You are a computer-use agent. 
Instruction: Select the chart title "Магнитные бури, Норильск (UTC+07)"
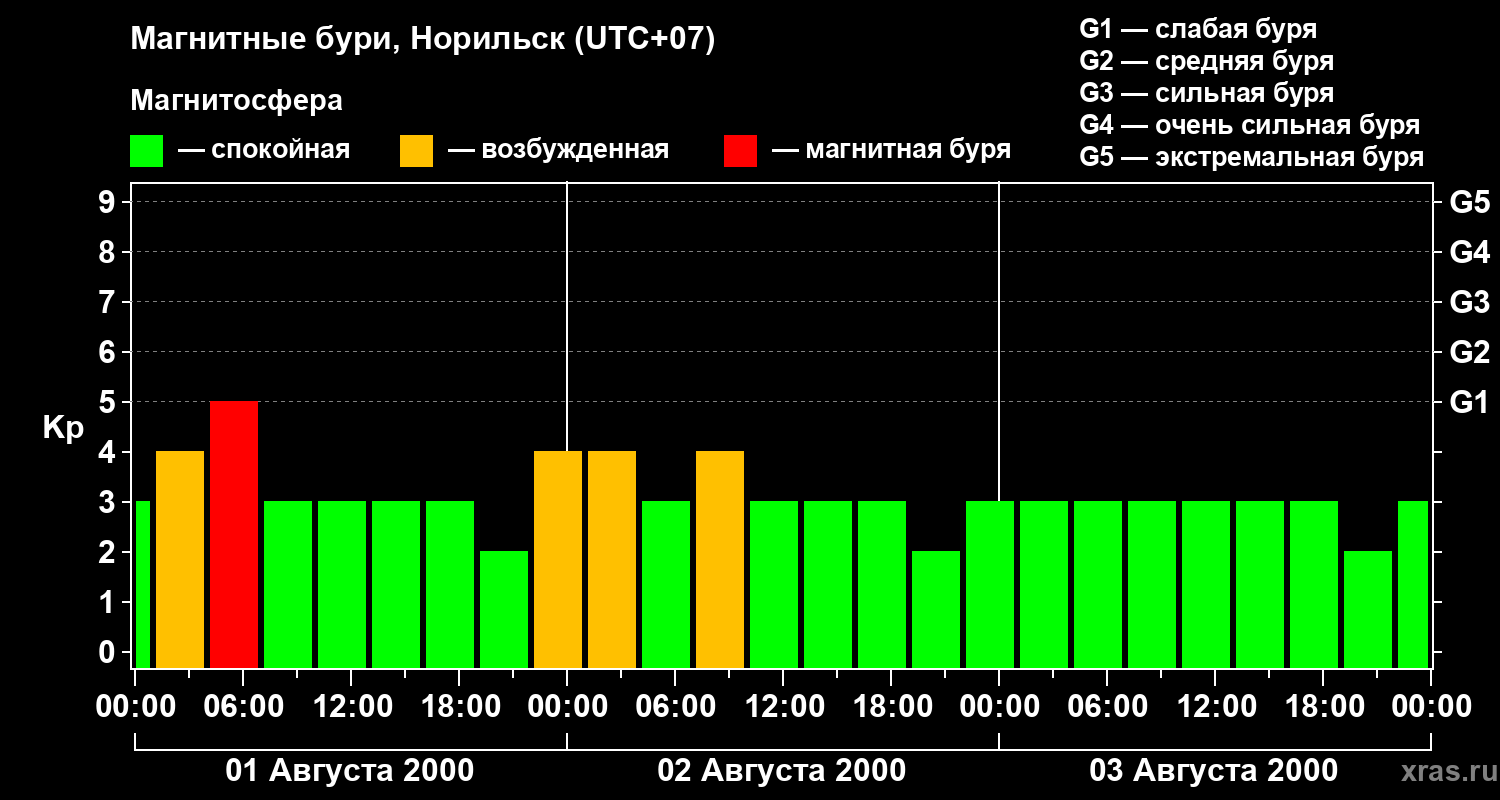tap(423, 40)
